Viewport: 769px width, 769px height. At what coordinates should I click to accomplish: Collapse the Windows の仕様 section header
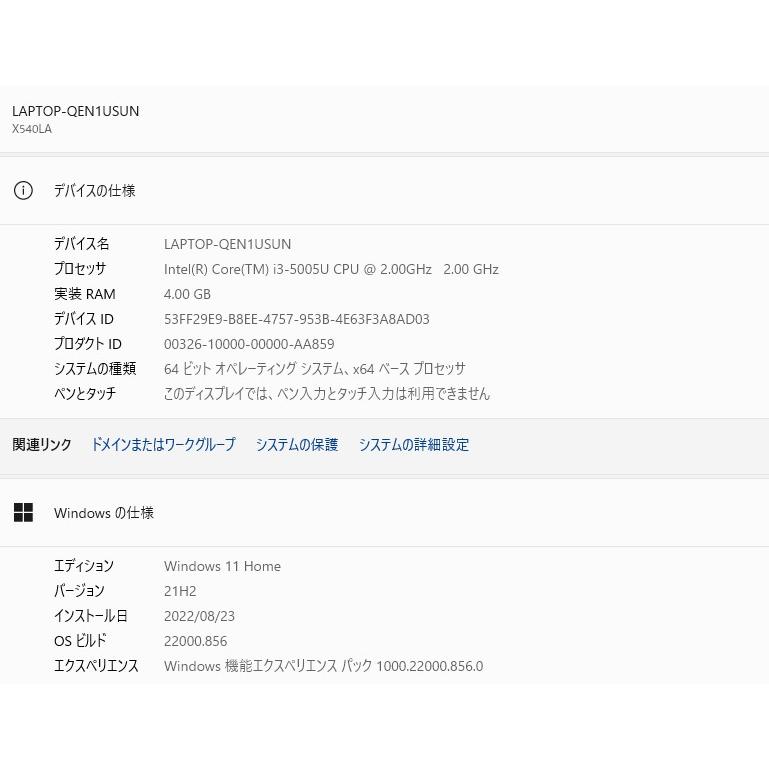[x=104, y=513]
